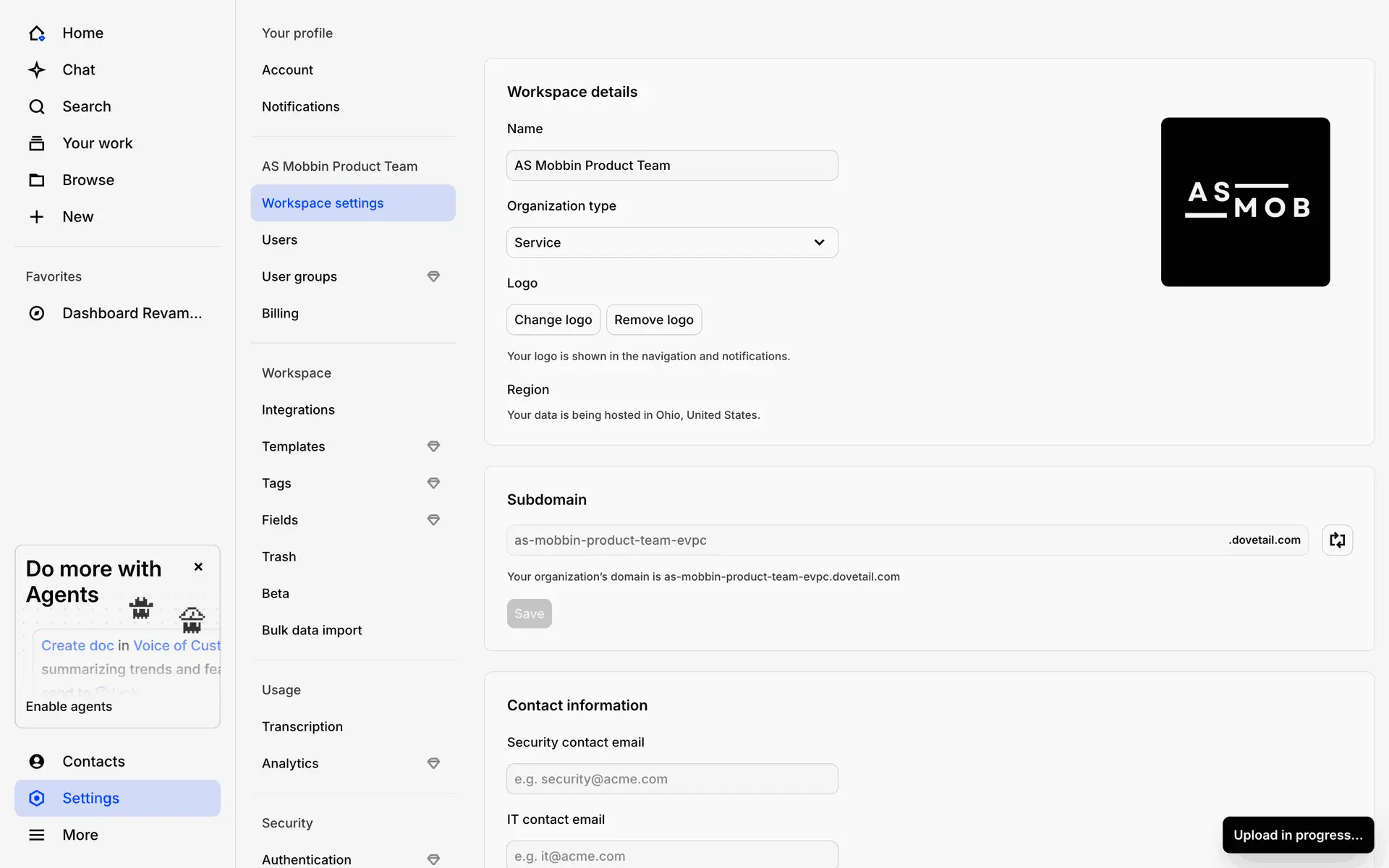Viewport: 1389px width, 868px height.
Task: Open Your work stack icon
Action: pyautogui.click(x=37, y=143)
